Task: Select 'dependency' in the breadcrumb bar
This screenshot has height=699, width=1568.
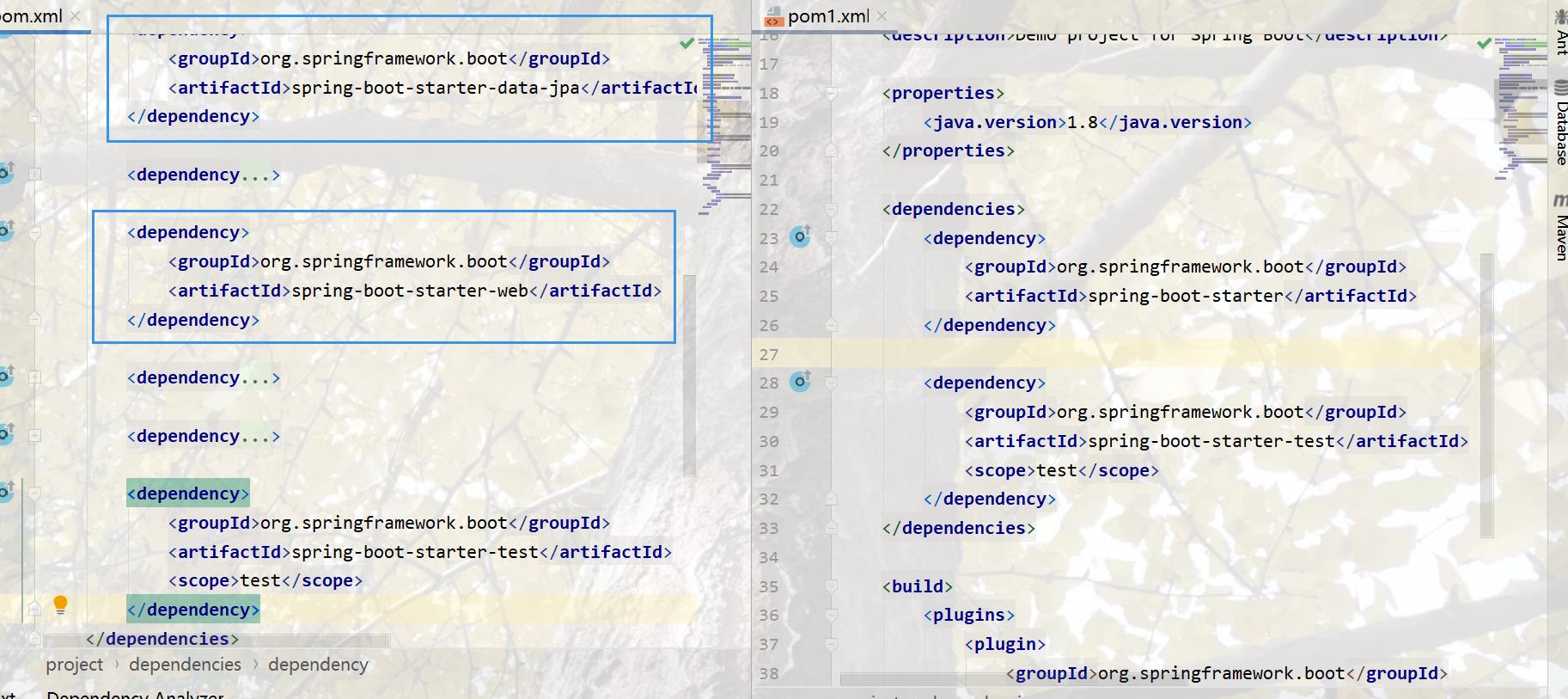Action: click(318, 665)
